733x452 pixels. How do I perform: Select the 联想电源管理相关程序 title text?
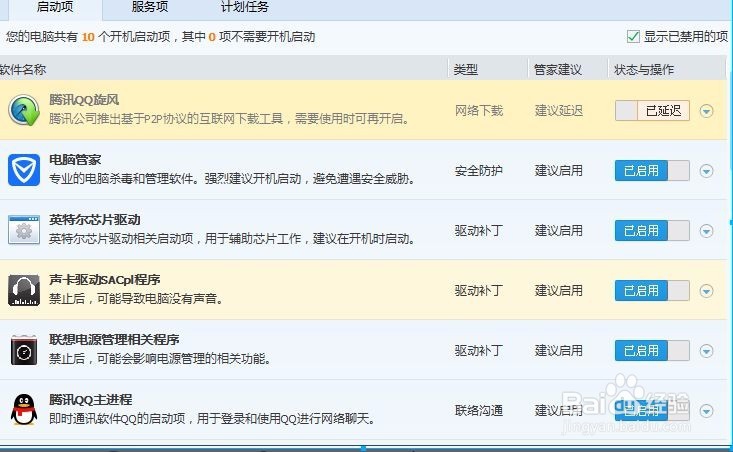[114, 339]
